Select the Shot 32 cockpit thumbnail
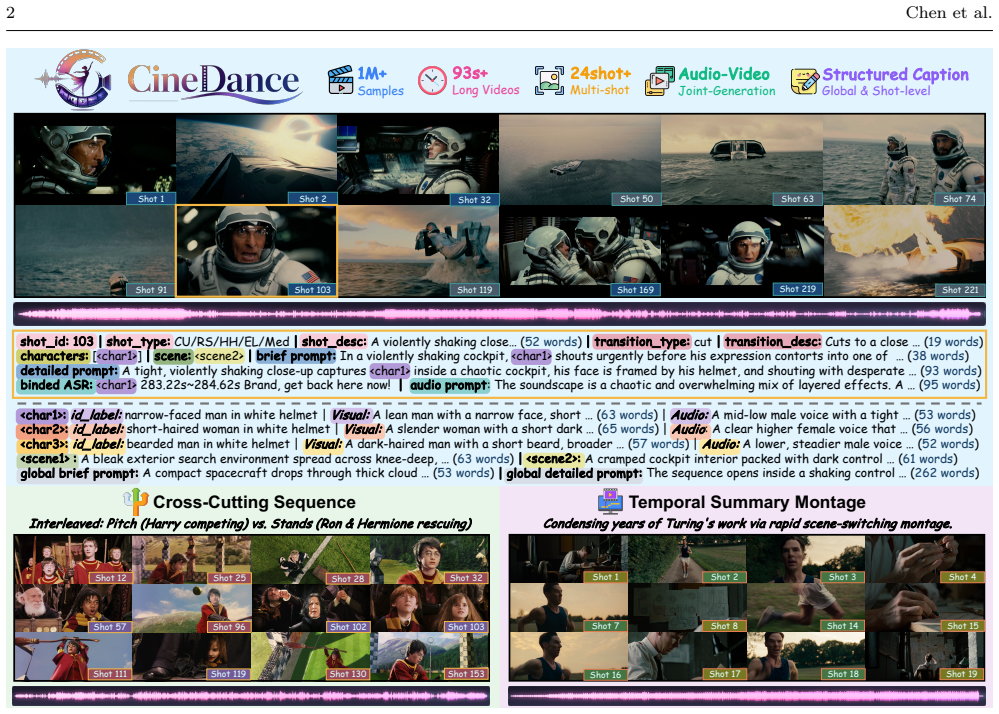The height and width of the screenshot is (714, 999). tap(418, 159)
